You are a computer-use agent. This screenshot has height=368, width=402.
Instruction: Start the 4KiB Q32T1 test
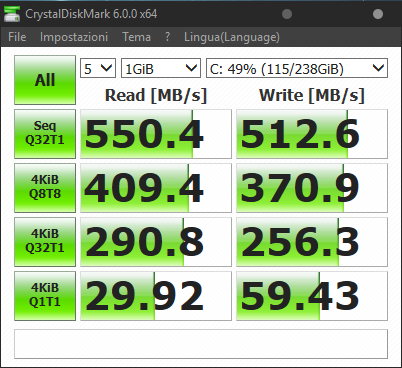pyautogui.click(x=45, y=242)
